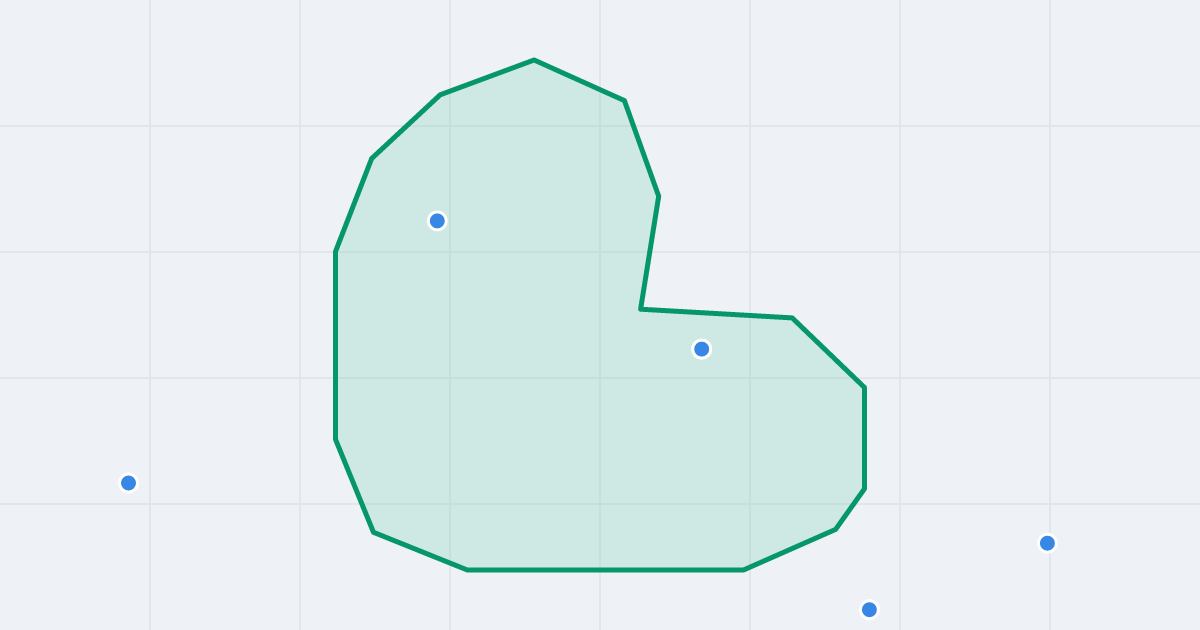Viewport: 1200px width, 630px height.
Task: Select the blue point inside the polygon below the notch
Action: click(x=702, y=349)
